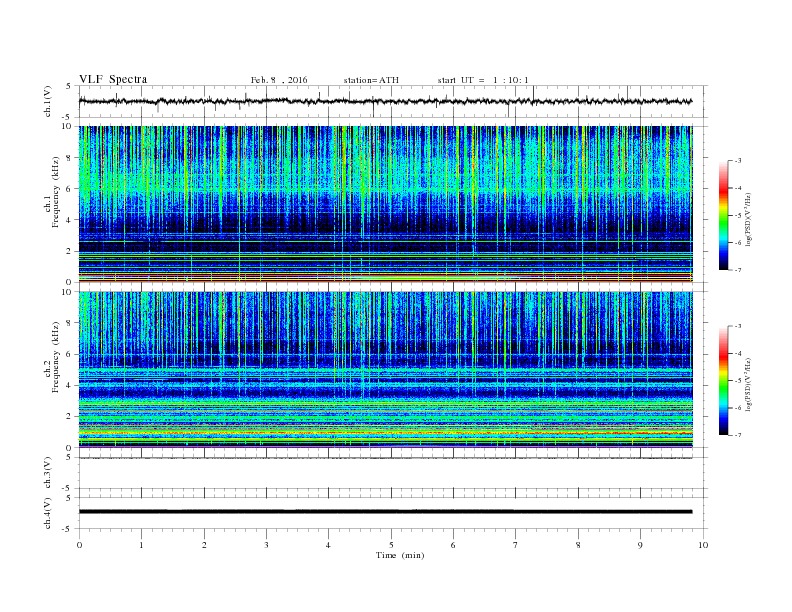792x612 pixels.
Task: Click the upper PSD color bar
Action: [x=723, y=215]
